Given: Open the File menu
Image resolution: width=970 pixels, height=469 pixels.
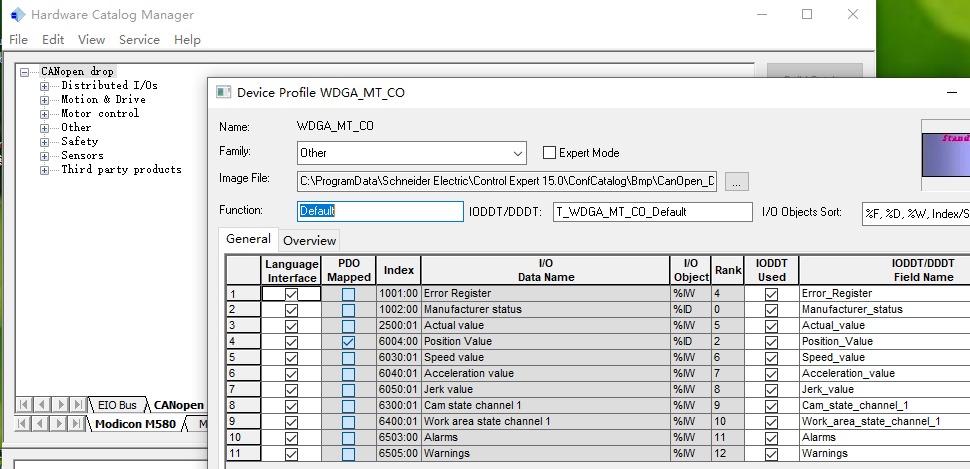Looking at the screenshot, I should (x=19, y=40).
